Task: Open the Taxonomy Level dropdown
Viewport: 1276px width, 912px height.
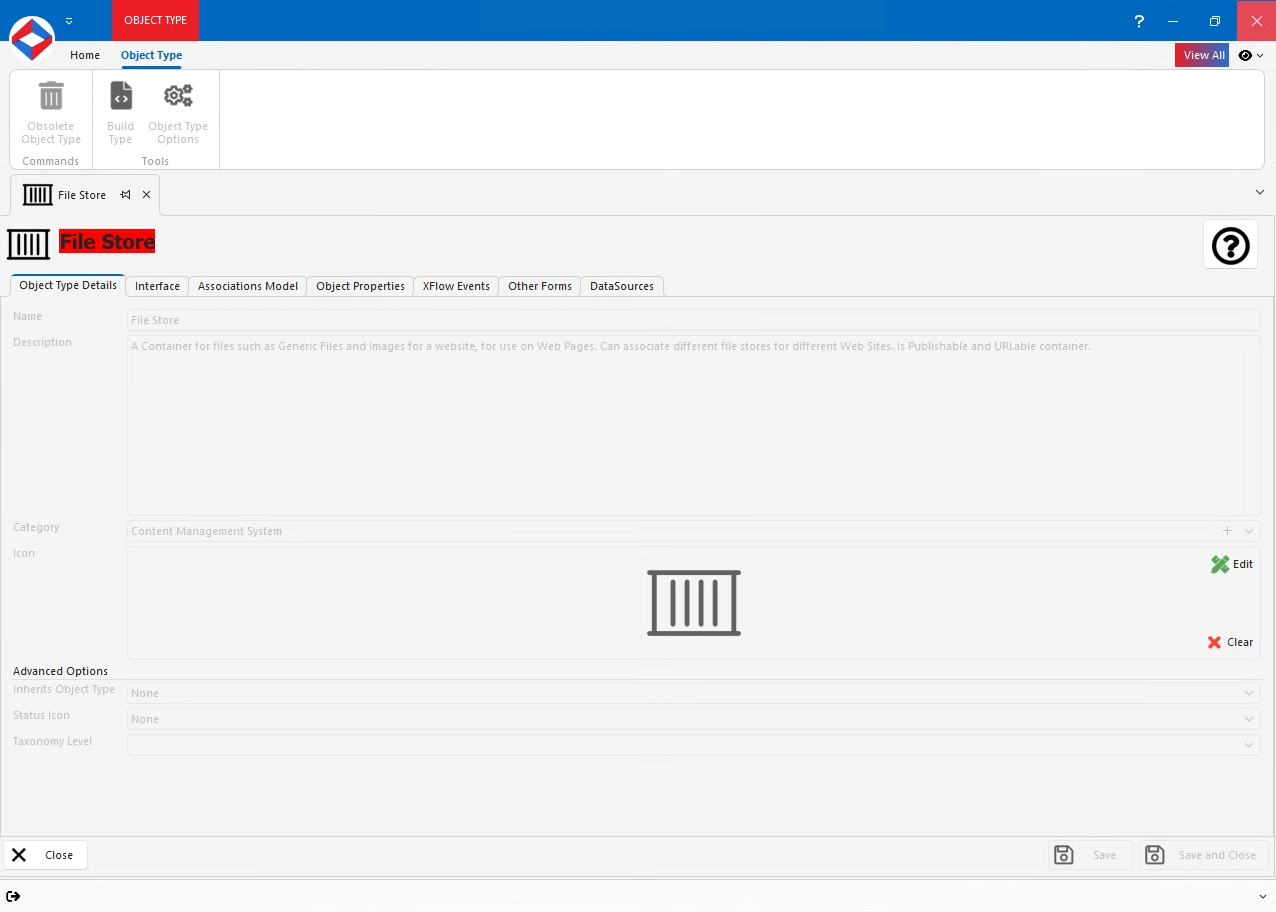Action: click(1248, 745)
